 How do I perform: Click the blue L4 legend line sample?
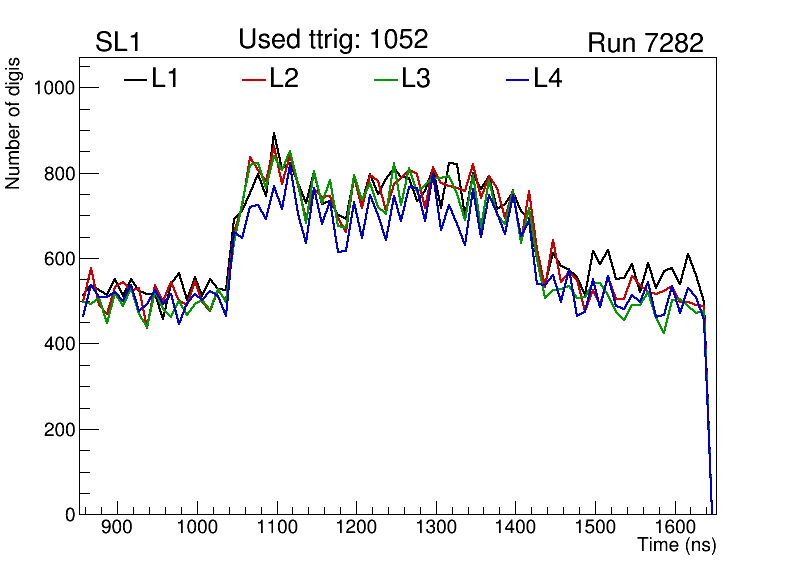(x=518, y=80)
